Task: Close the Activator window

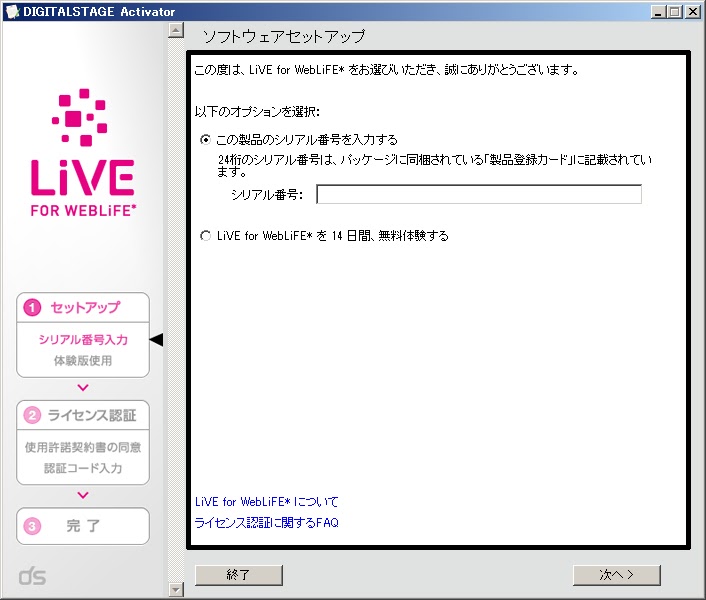Action: point(692,12)
